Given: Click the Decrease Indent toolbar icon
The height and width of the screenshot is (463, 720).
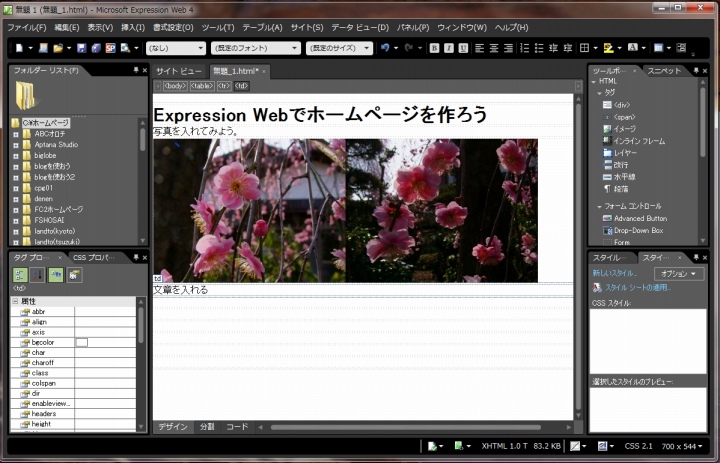Looking at the screenshot, I should pos(553,48).
